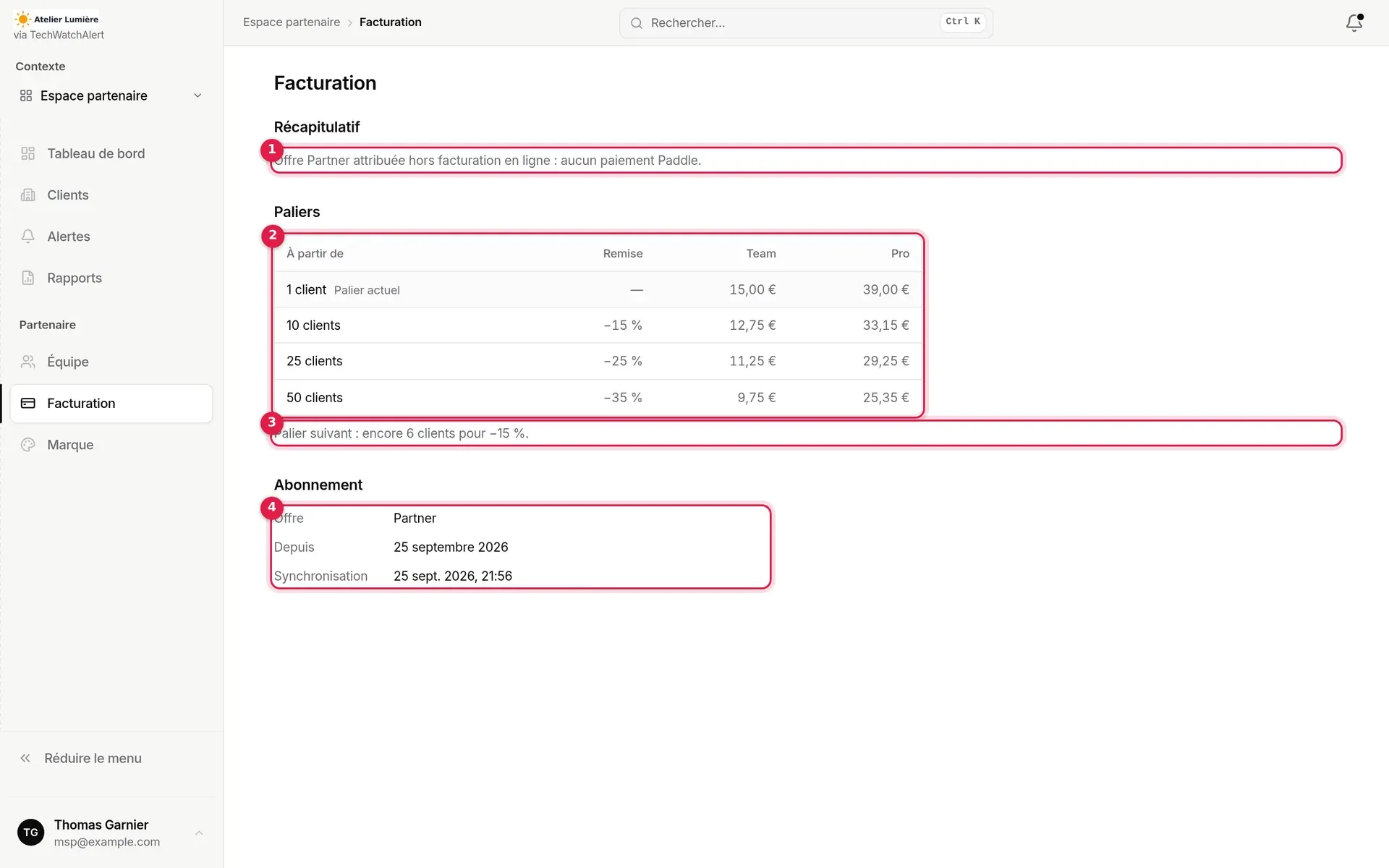
Task: Click the 'Pro' column header
Action: coord(900,254)
